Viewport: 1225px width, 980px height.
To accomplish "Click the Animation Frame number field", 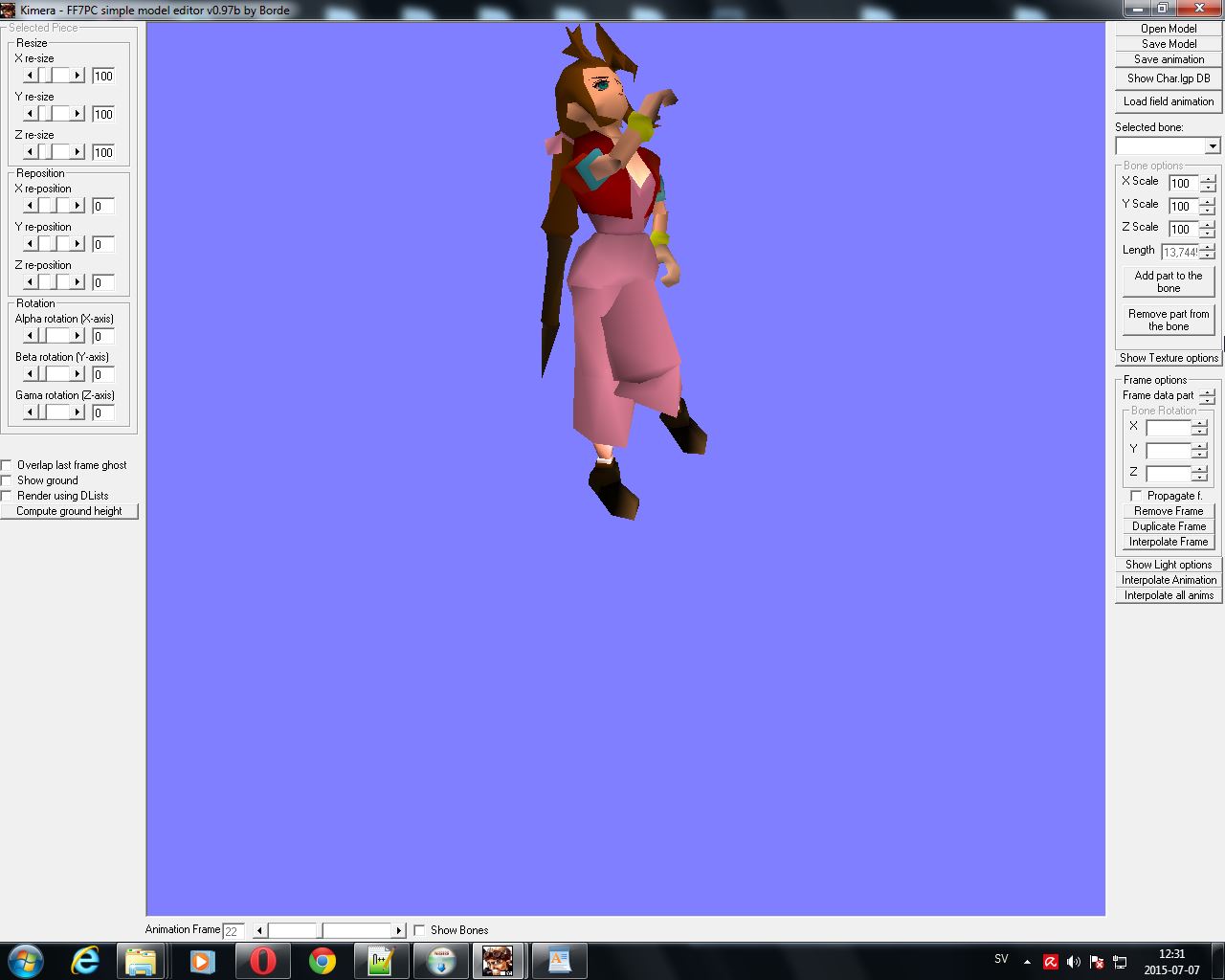I will pos(233,930).
